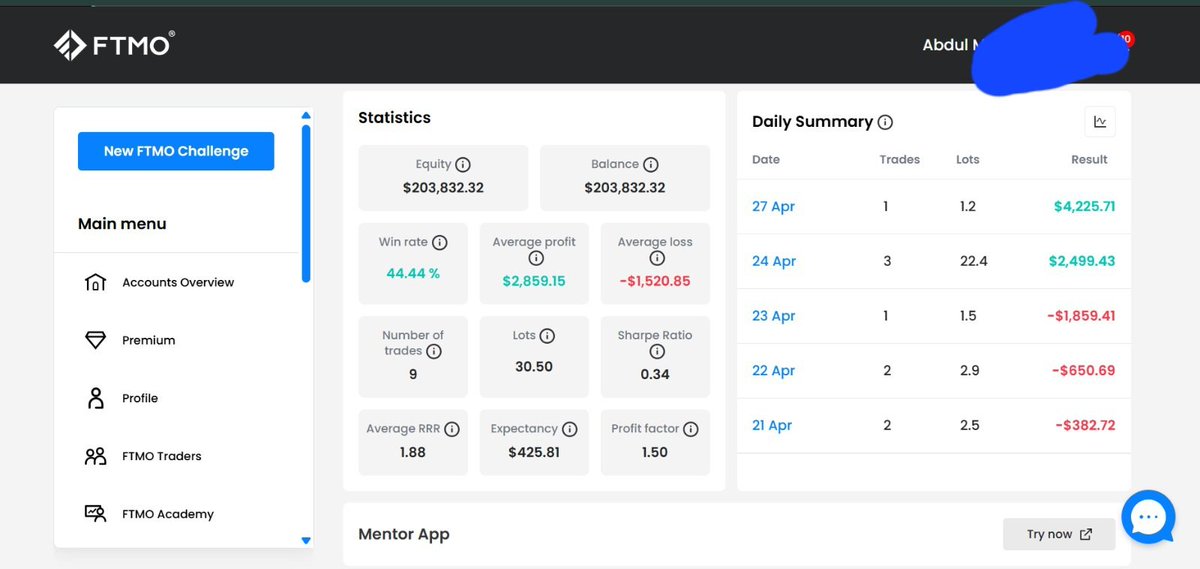Viewport: 1200px width, 569px height.
Task: Click the -$650.69 result value
Action: coord(1085,370)
